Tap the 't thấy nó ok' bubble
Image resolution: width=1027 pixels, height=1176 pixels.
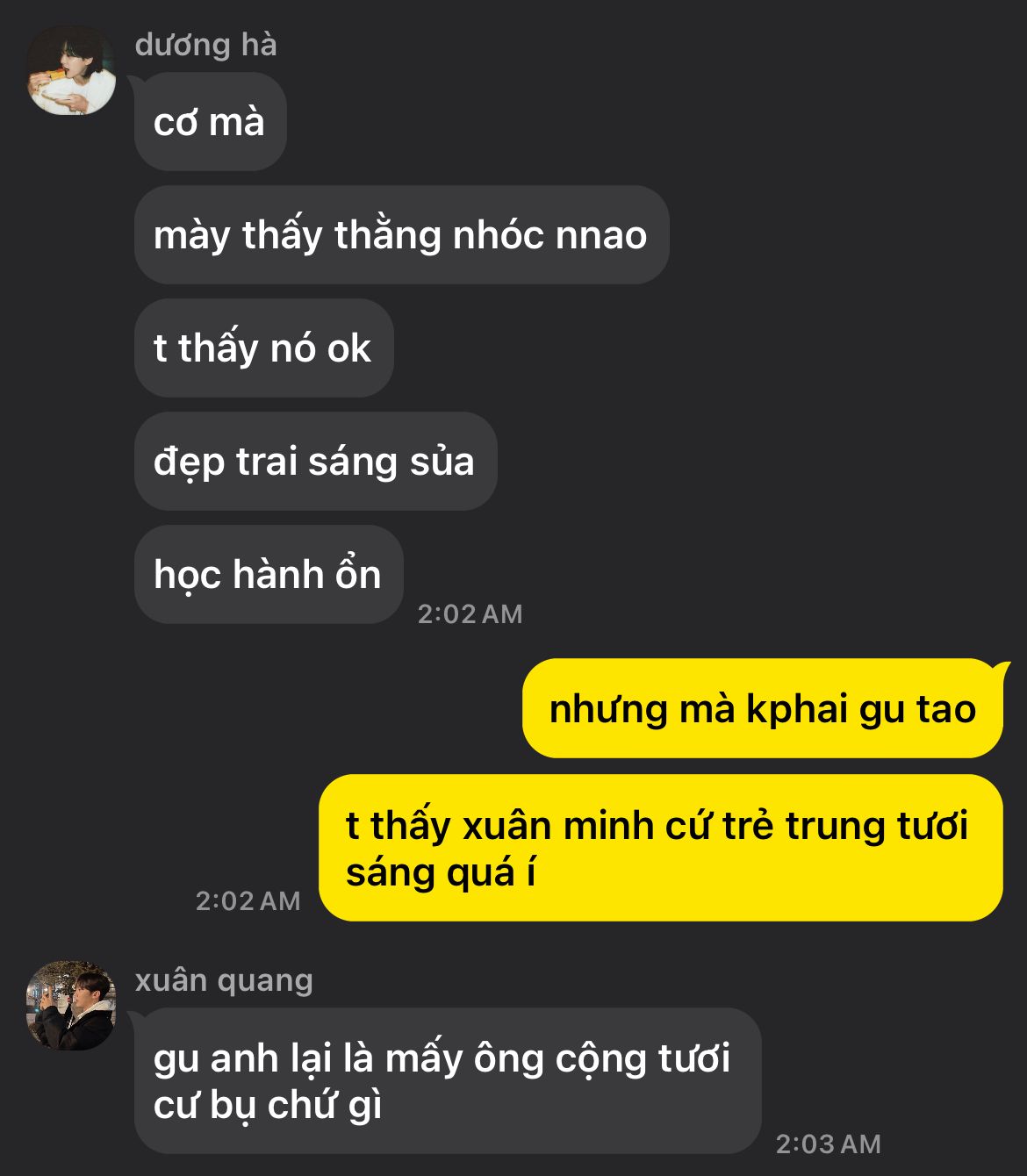[263, 348]
